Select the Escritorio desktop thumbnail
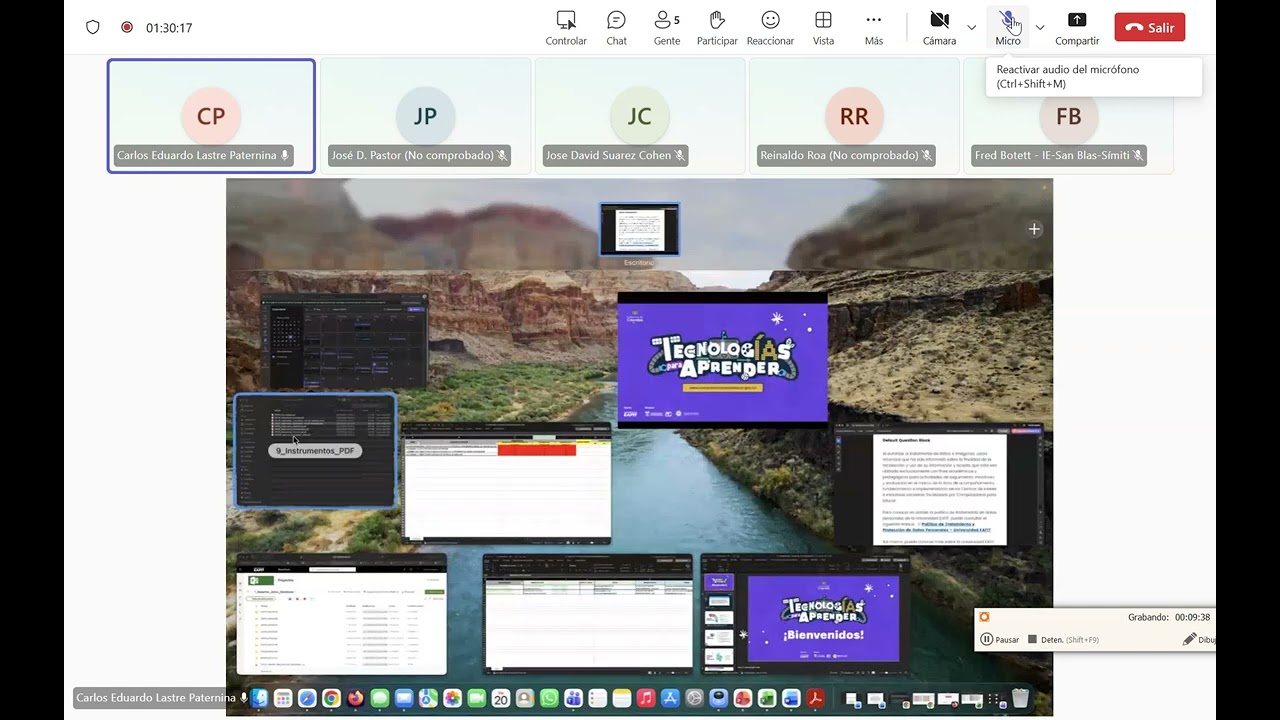Screen dimensions: 1280x720 pyautogui.click(x=639, y=230)
